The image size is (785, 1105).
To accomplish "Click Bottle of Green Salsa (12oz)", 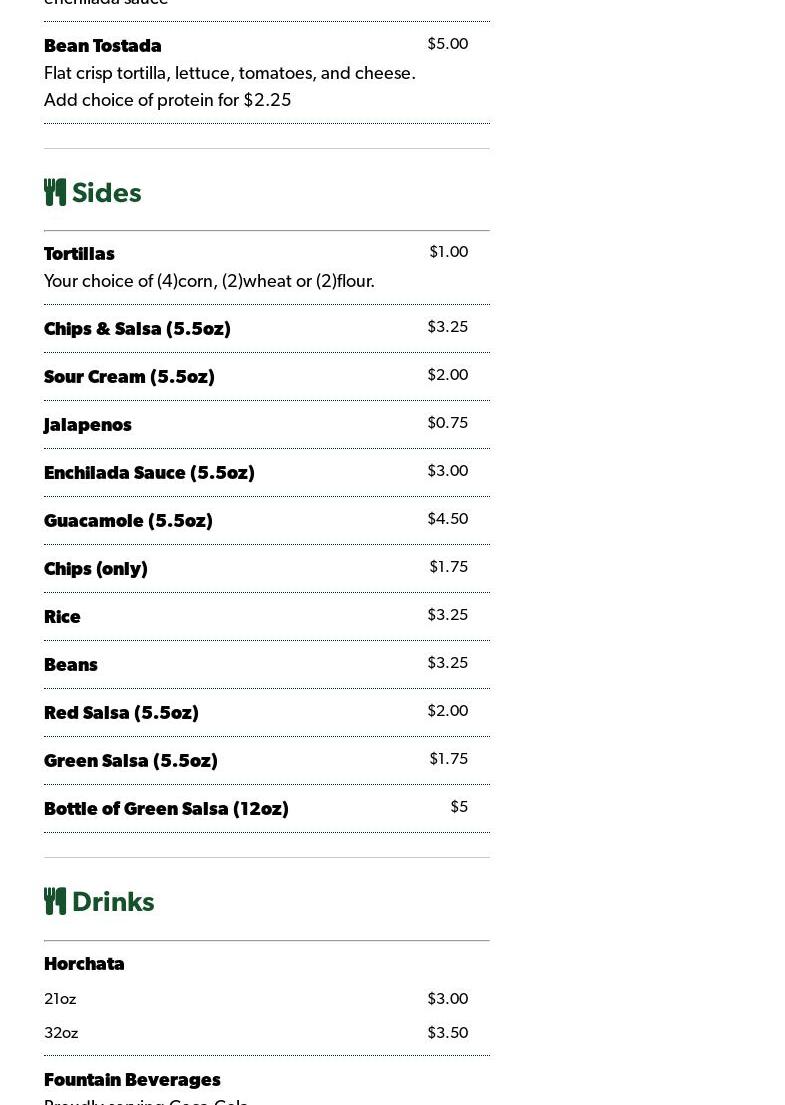I will point(166,809).
